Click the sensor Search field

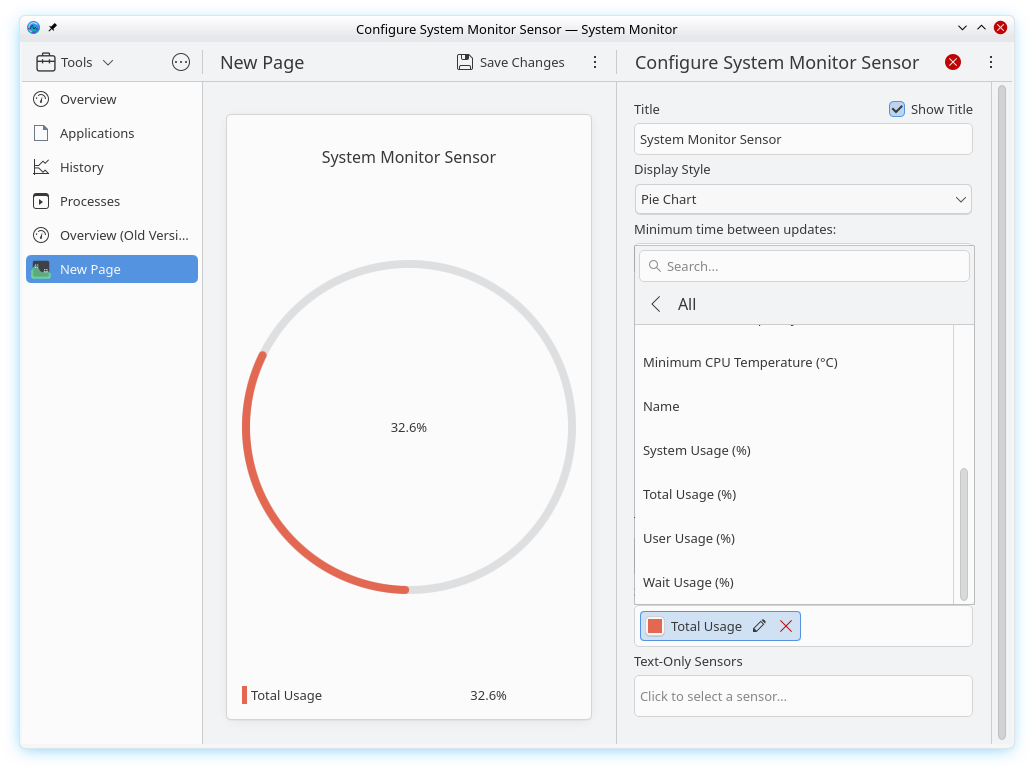(x=804, y=266)
